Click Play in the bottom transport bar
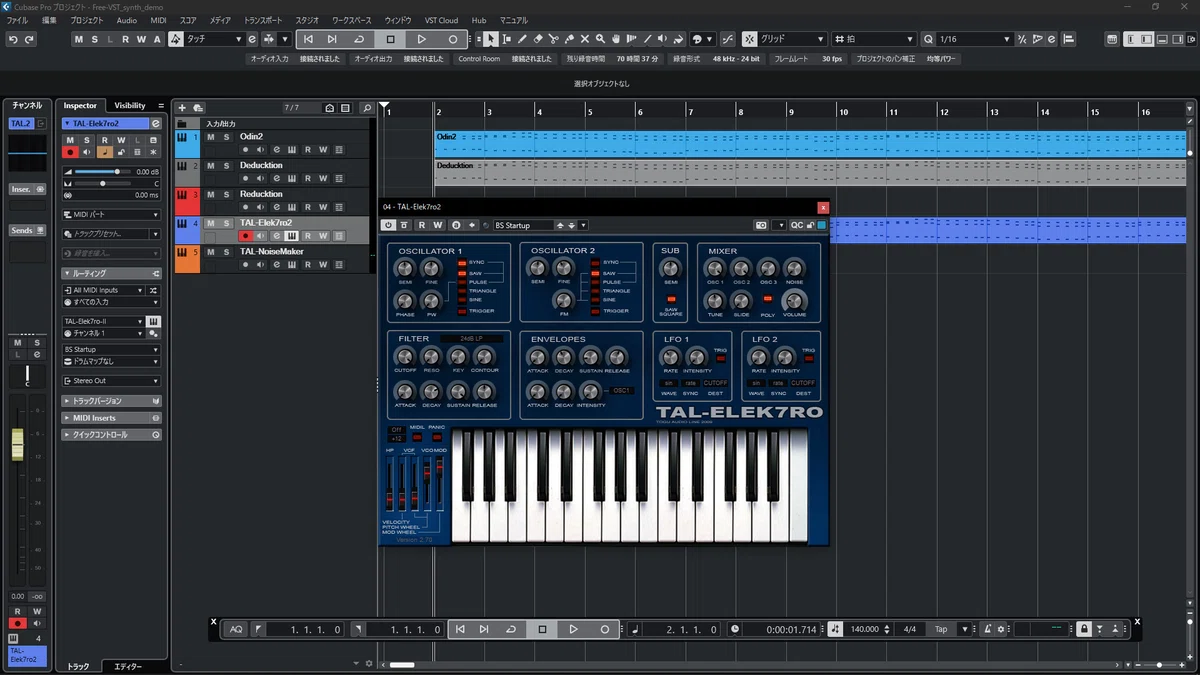Image resolution: width=1200 pixels, height=675 pixels. coord(573,629)
